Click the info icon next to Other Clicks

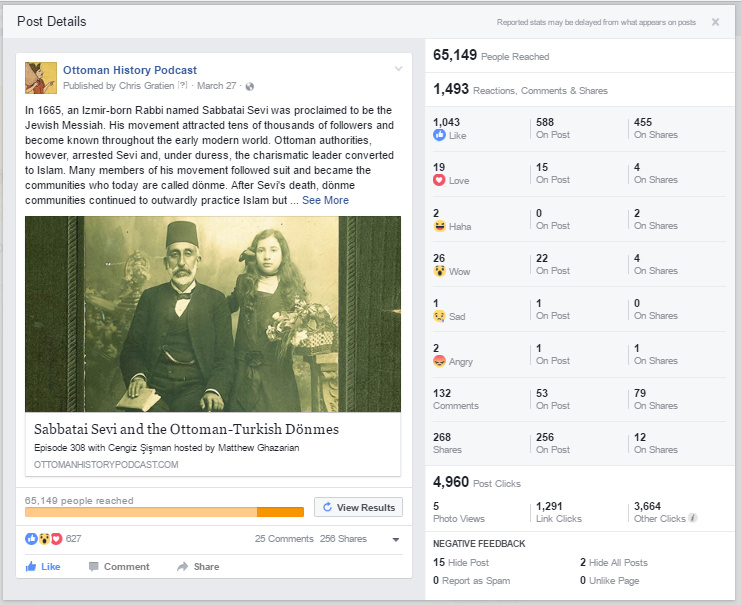692,518
